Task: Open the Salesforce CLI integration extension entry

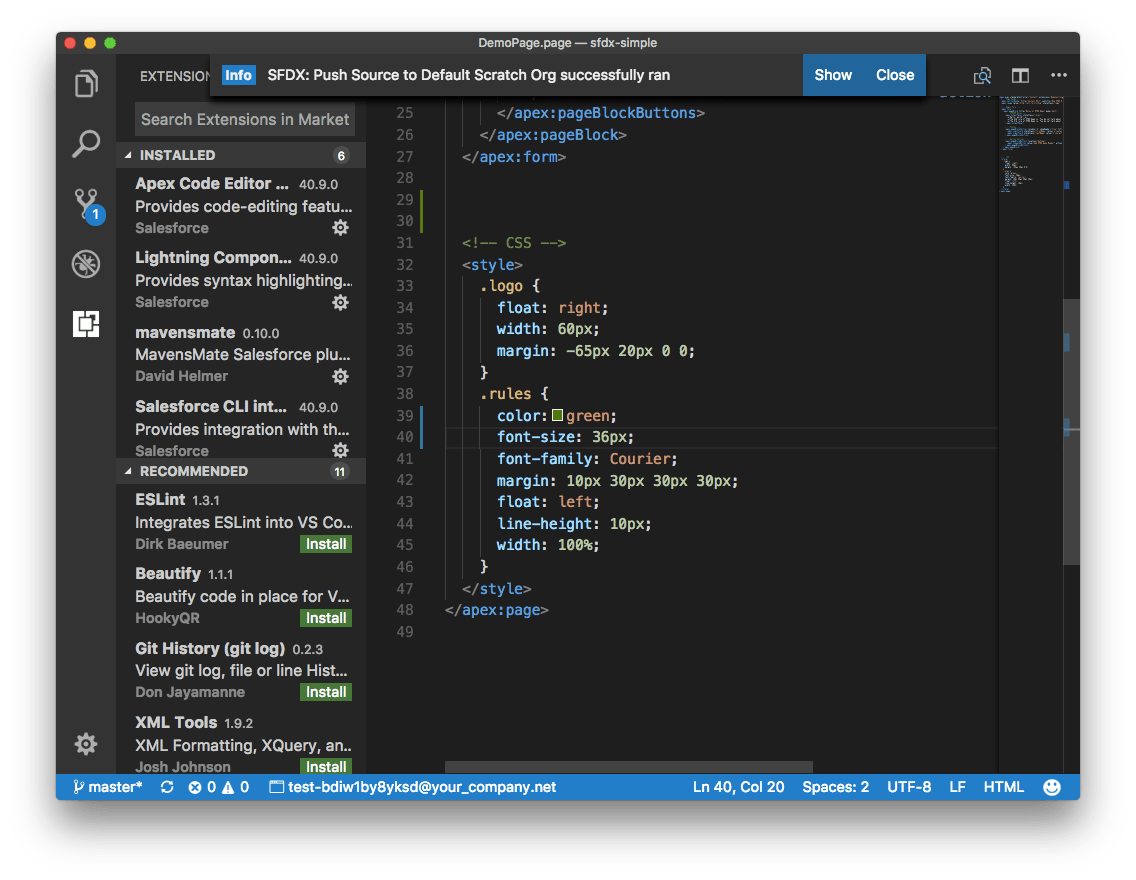Action: coord(242,427)
